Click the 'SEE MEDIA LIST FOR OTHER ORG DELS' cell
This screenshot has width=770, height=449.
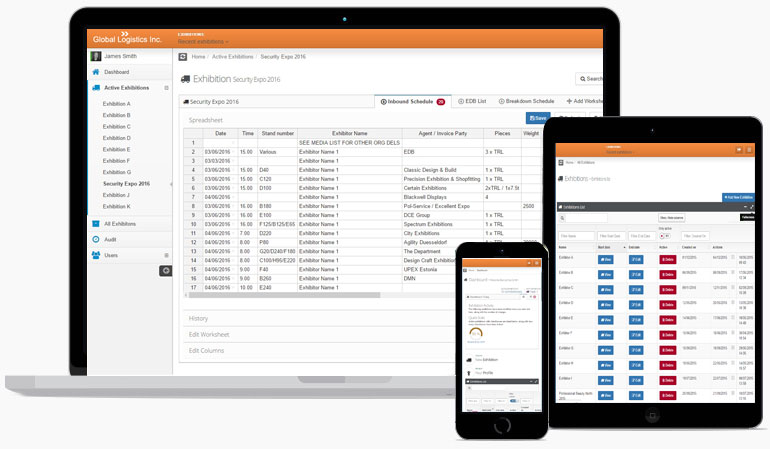coord(350,142)
